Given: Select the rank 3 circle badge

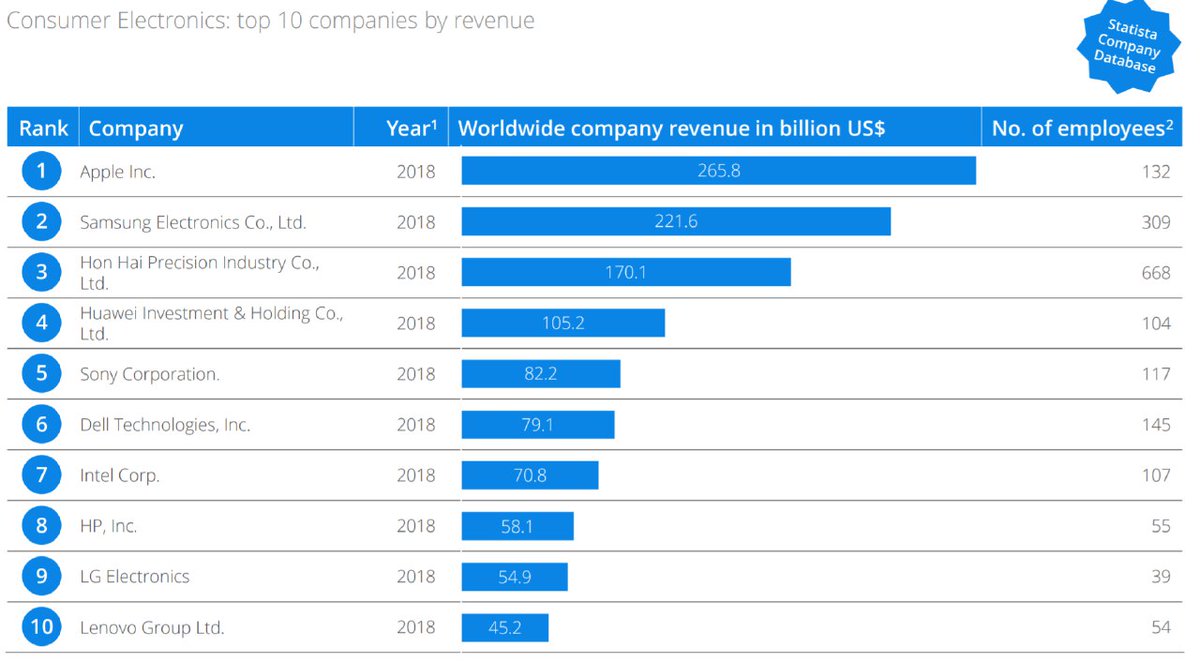Looking at the screenshot, I should 41,272.
